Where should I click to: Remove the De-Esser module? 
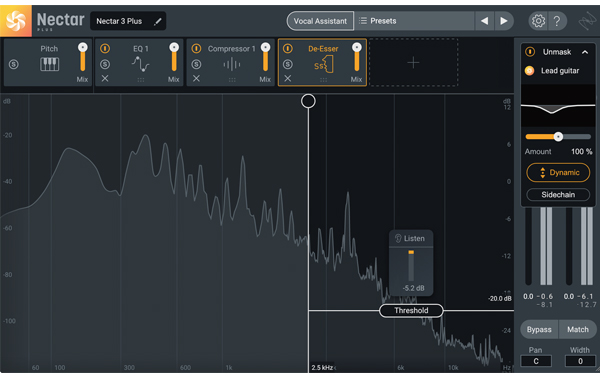288,78
